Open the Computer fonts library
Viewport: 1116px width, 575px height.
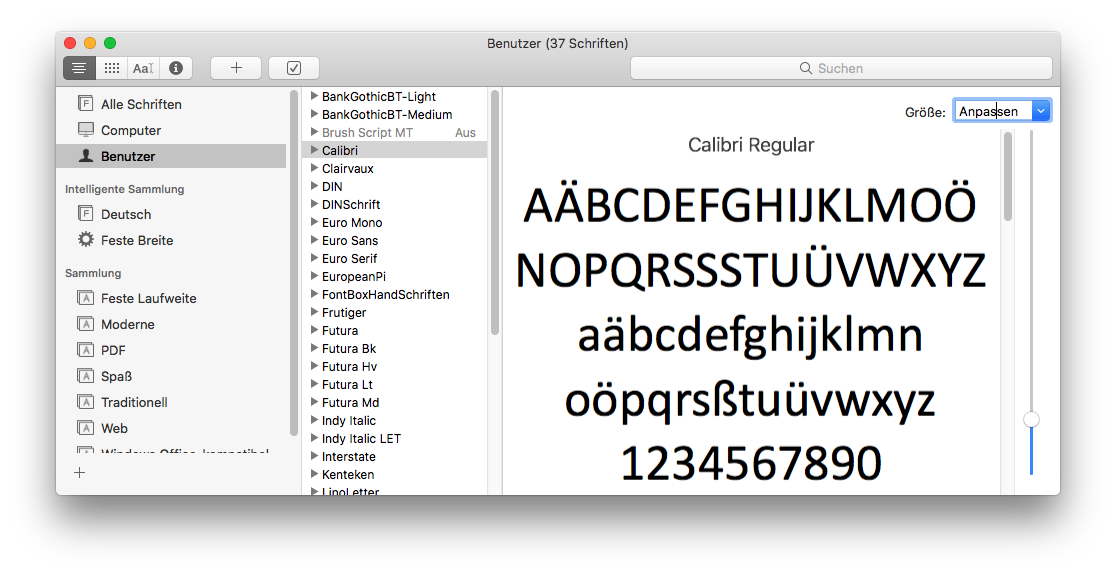pyautogui.click(x=130, y=130)
